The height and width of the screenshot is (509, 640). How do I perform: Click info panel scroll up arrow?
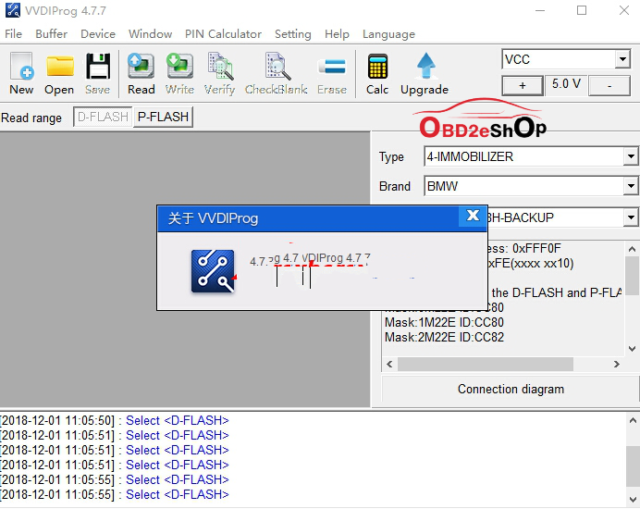631,249
